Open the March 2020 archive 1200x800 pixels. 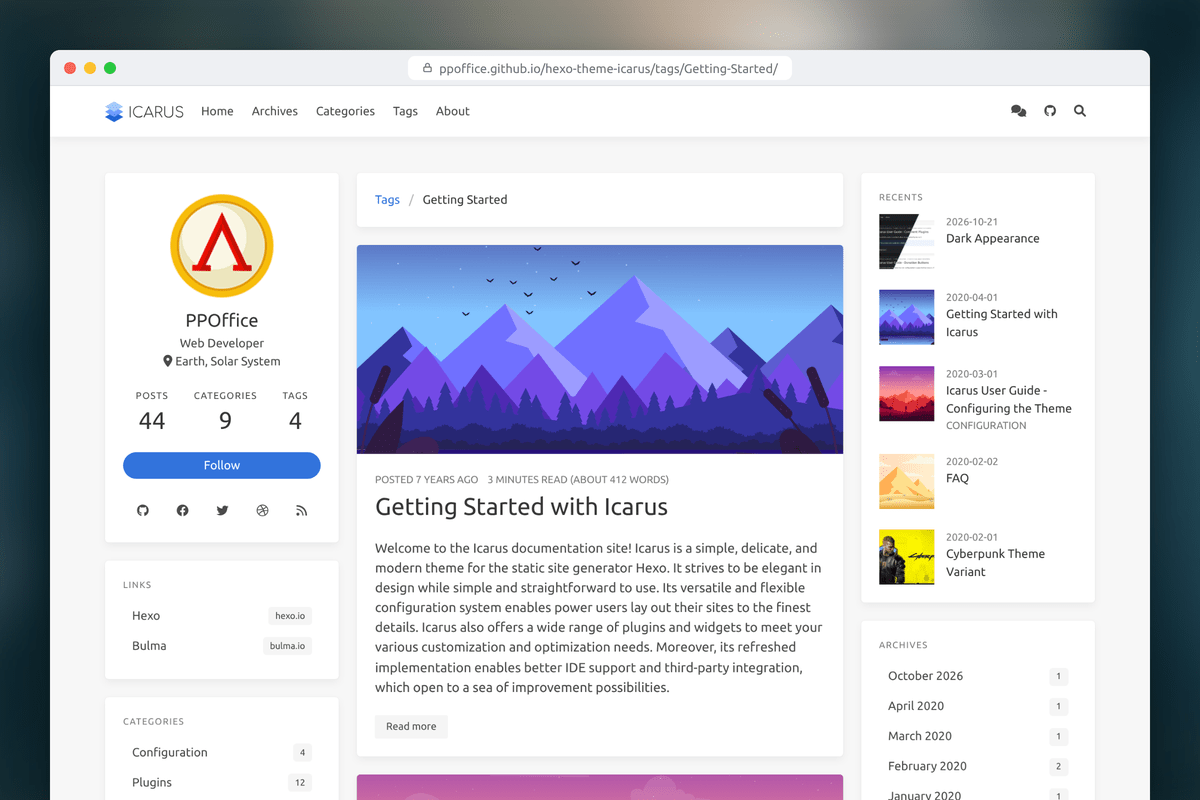click(978, 736)
